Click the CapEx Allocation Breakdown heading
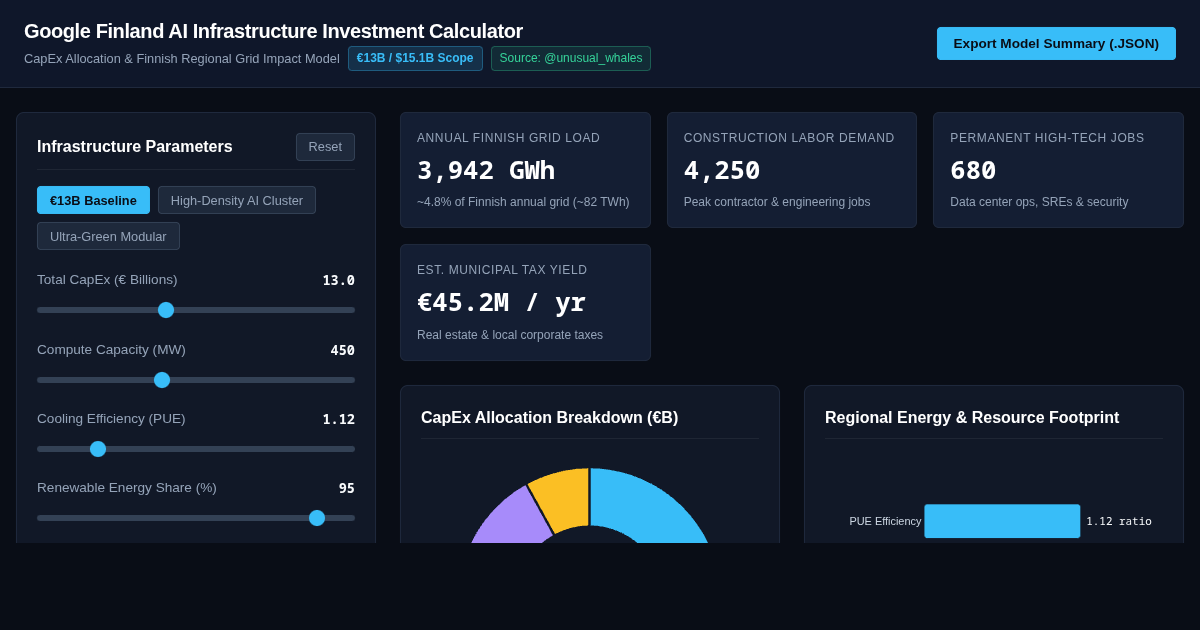Viewport: 1200px width, 630px height. click(549, 418)
